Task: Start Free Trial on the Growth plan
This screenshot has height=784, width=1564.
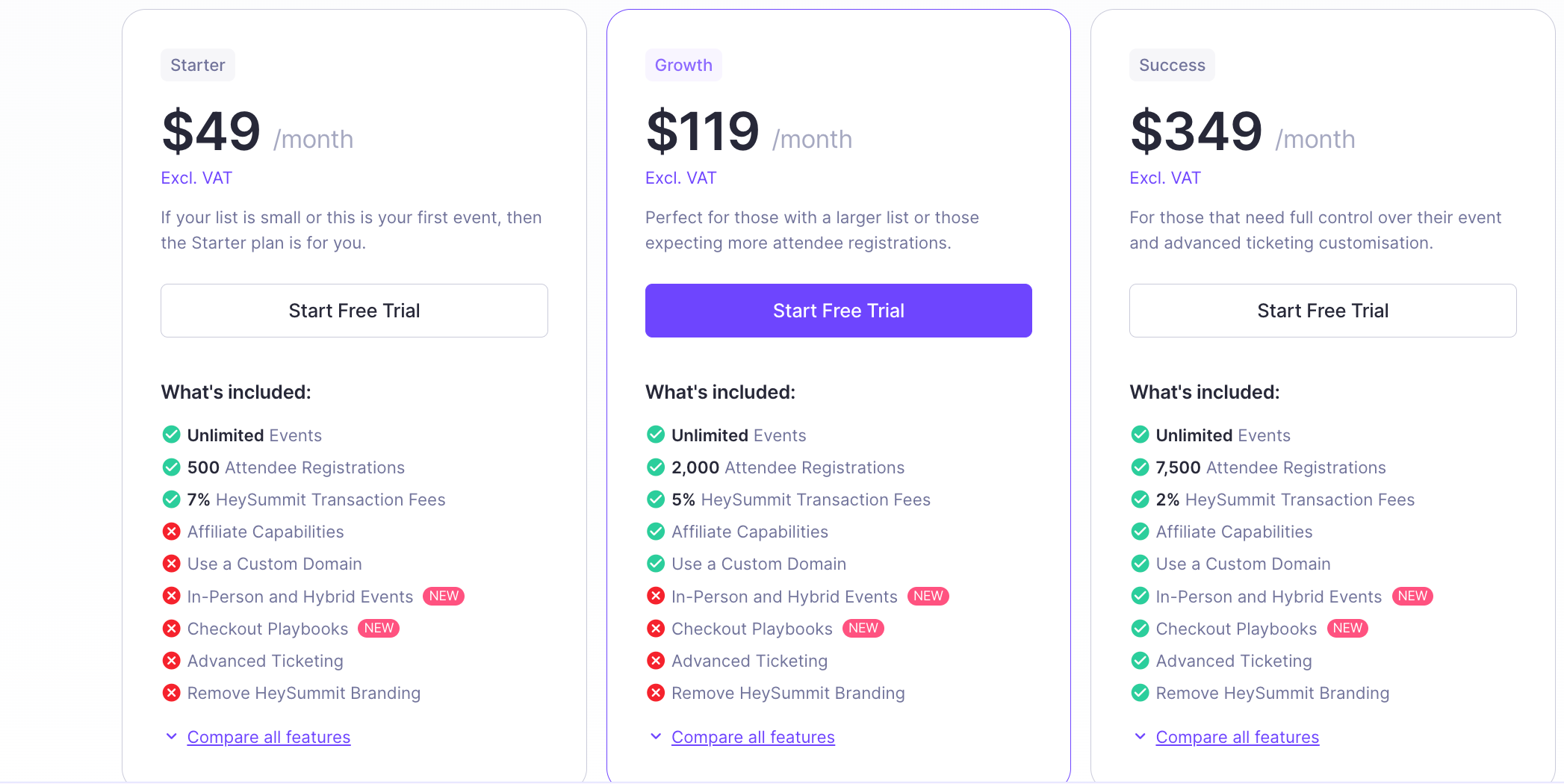Action: click(x=838, y=310)
